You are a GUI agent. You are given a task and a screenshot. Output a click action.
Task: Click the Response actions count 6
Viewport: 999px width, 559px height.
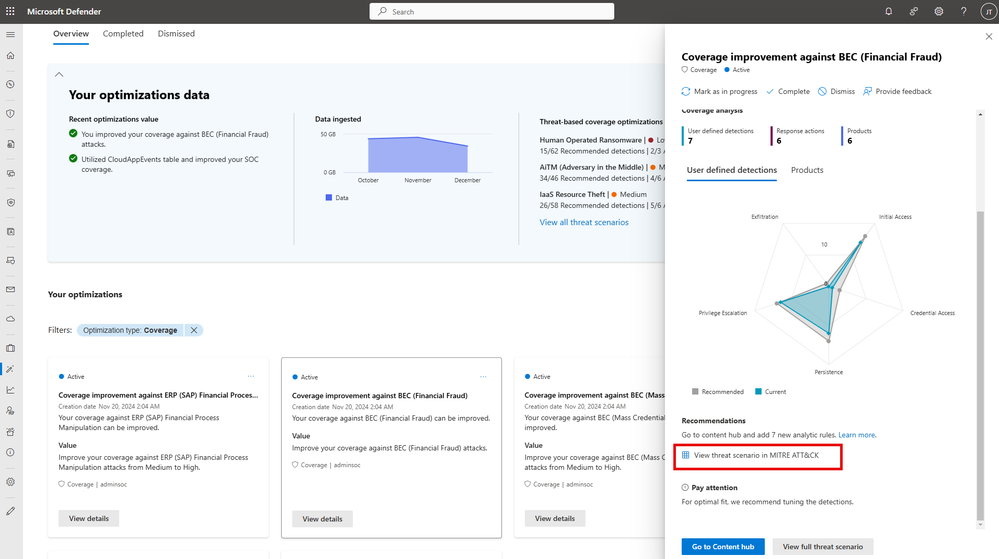coord(779,141)
